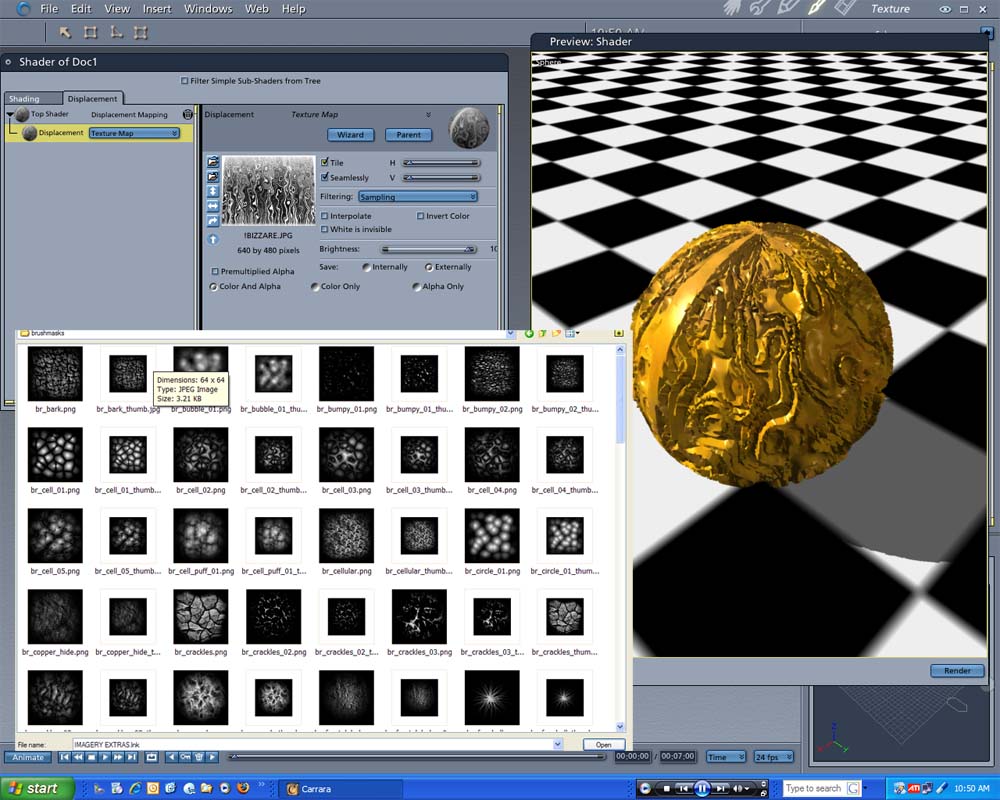Screen dimensions: 1000x800
Task: Click the top folder icon to load texture
Action: (213, 161)
